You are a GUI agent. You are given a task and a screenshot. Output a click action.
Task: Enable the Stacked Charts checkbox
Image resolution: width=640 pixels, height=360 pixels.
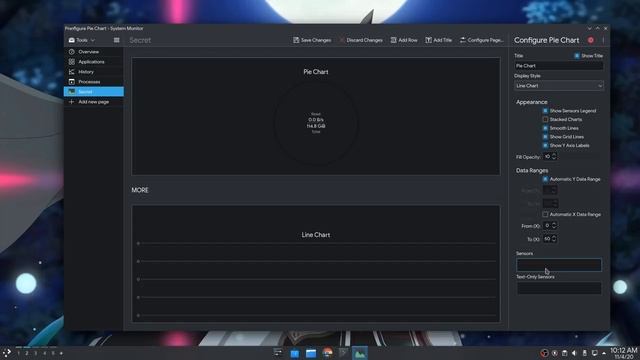(545, 119)
